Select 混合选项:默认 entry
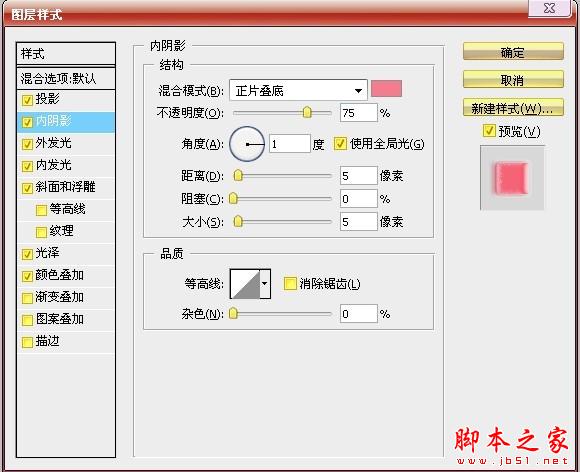This screenshot has height=472, width=580. (x=66, y=78)
